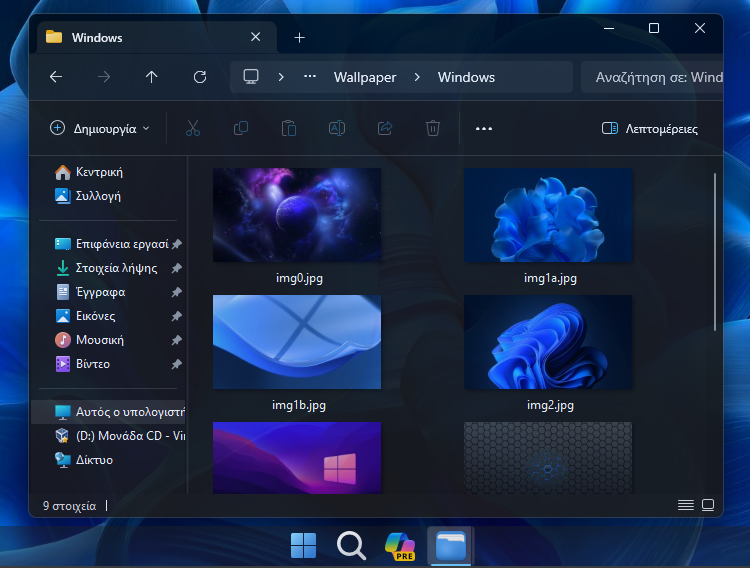Select the img2.jpg thumbnail
Screen dimensions: 750x568
(548, 342)
